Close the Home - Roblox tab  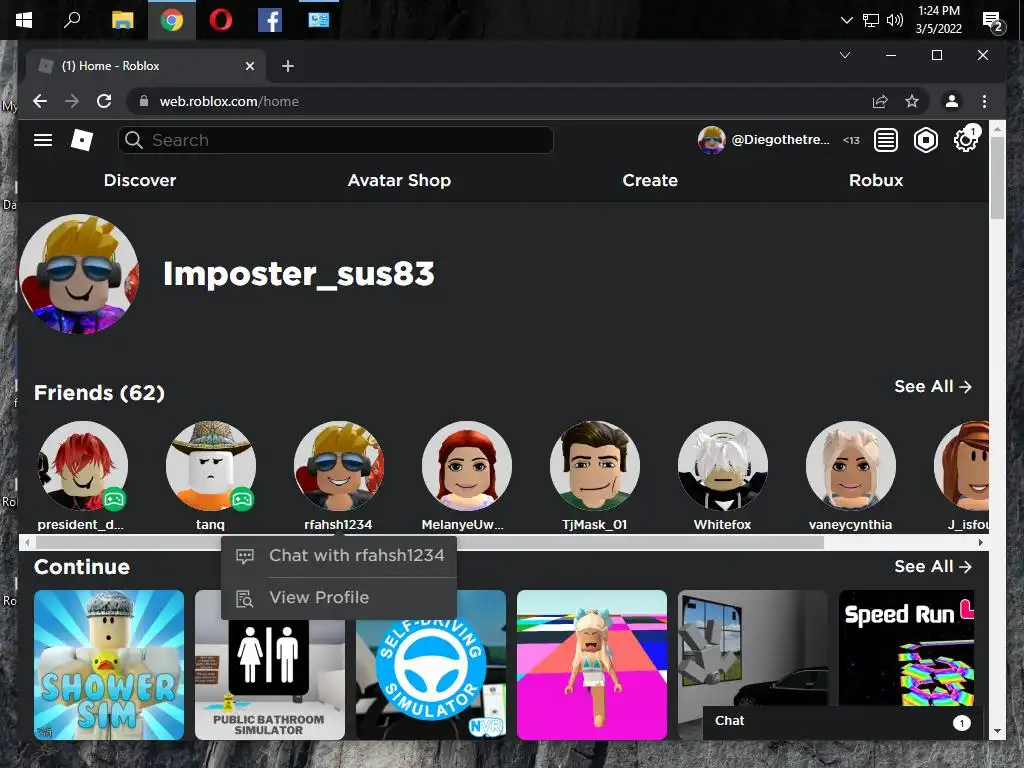249,66
